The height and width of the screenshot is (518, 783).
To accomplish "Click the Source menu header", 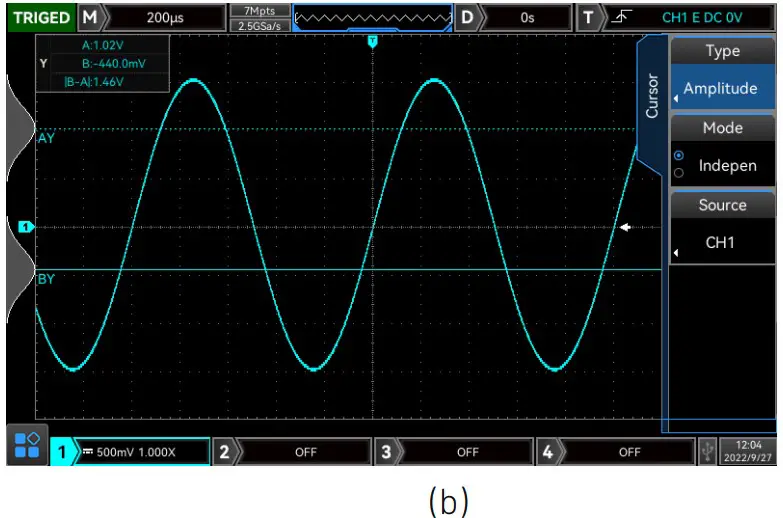I will (722, 205).
